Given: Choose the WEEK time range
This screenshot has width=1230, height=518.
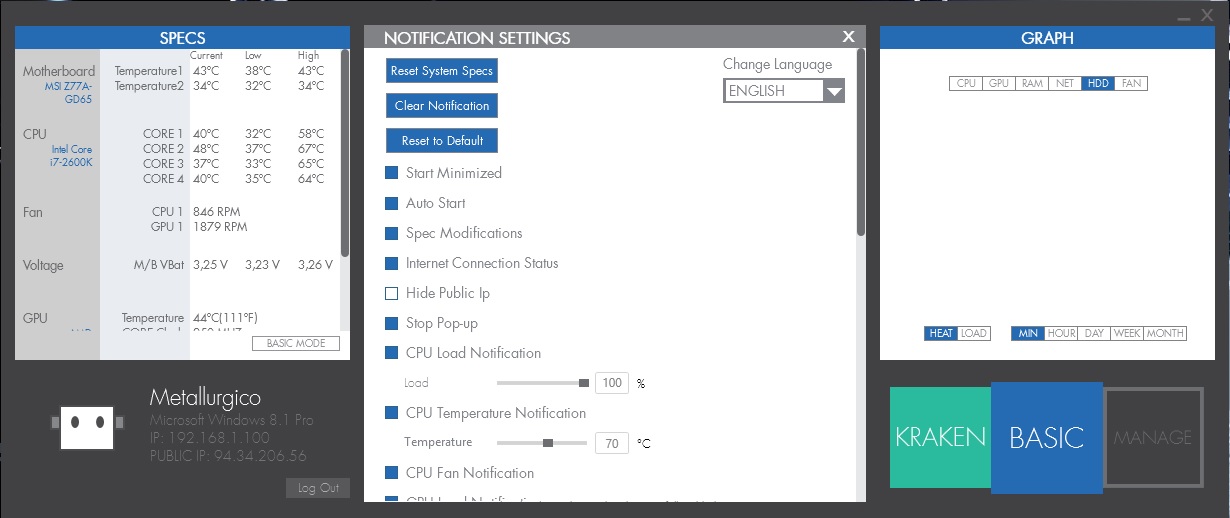Looking at the screenshot, I should coord(1127,333).
